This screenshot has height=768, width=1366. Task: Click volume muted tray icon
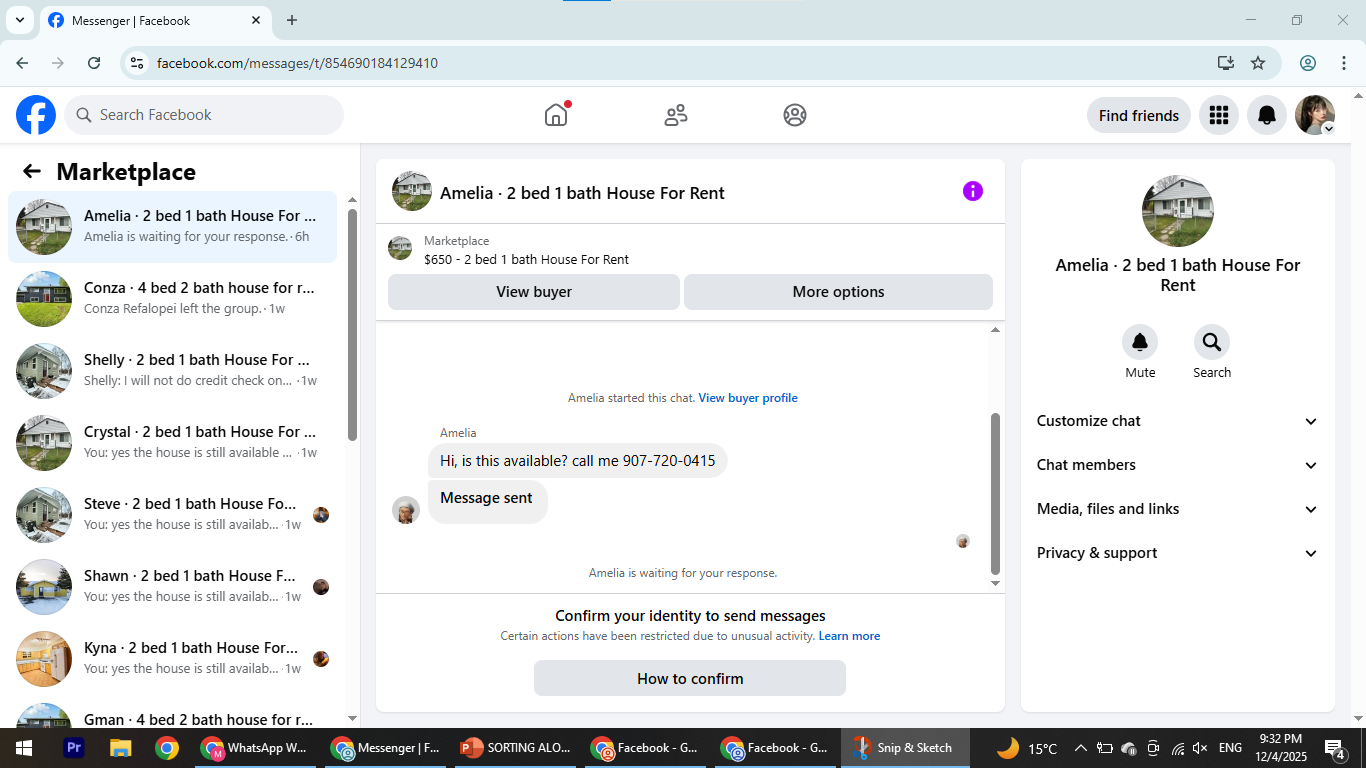(x=1201, y=748)
